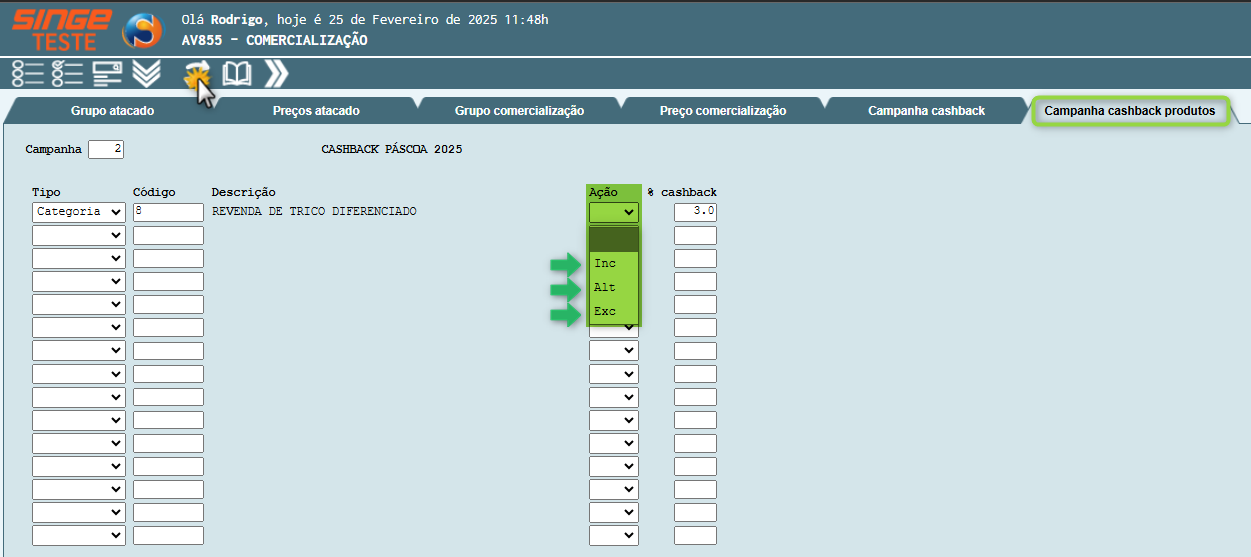The width and height of the screenshot is (1251, 557).
Task: Open the search form toolbar icon
Action: point(107,74)
